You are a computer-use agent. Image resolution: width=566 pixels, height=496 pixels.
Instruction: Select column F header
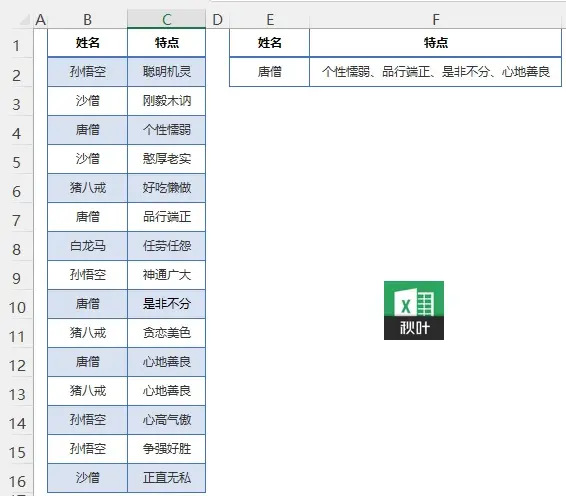(435, 19)
